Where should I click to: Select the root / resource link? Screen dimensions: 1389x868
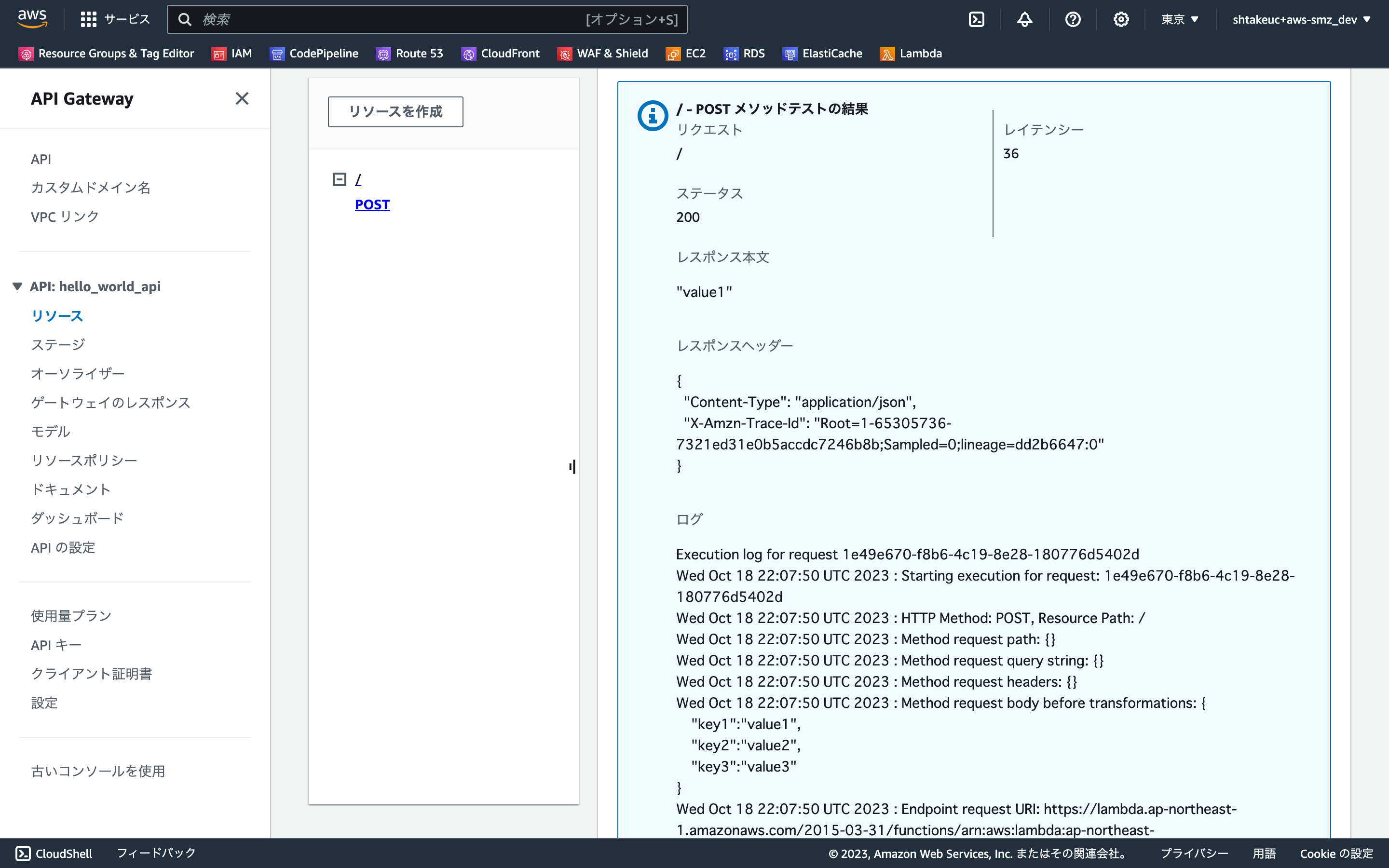click(x=358, y=180)
